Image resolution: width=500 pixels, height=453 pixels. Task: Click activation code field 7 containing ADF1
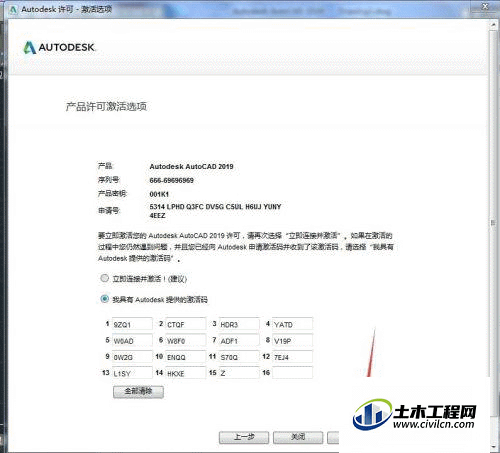tap(239, 340)
